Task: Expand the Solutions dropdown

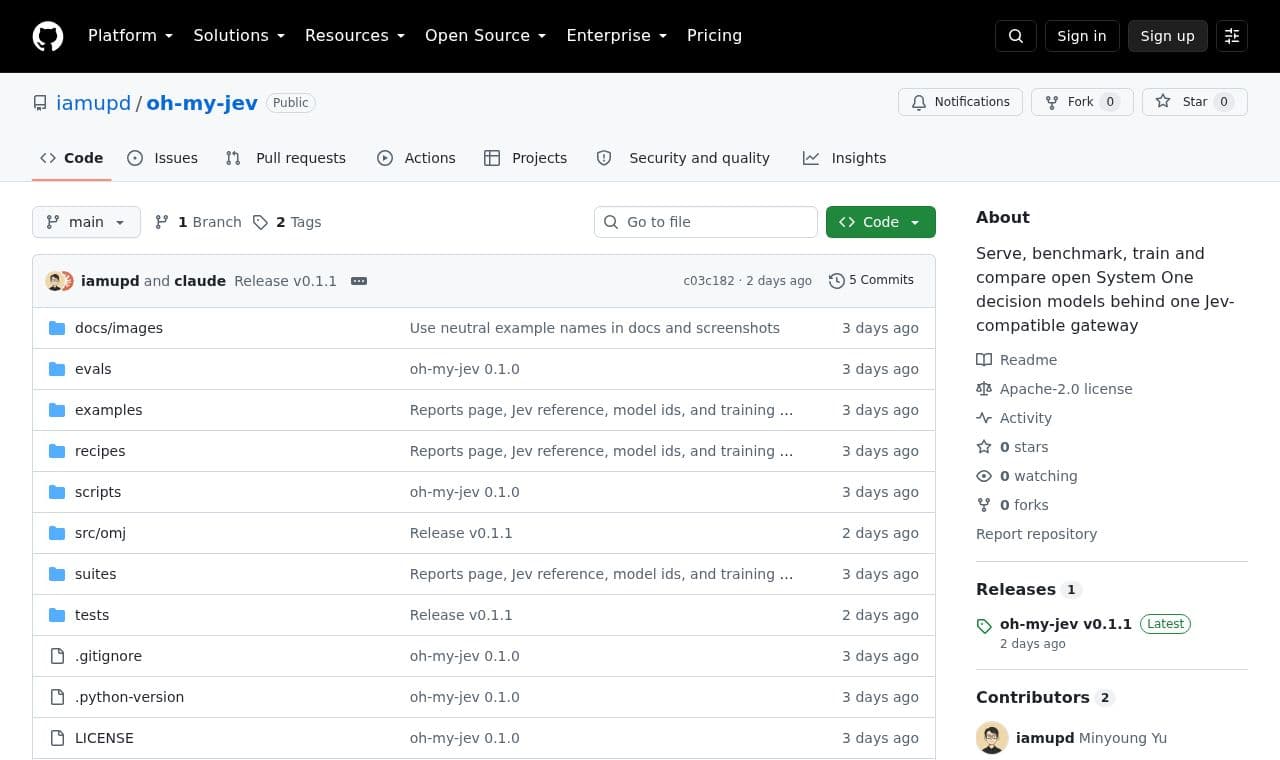Action: pos(239,36)
